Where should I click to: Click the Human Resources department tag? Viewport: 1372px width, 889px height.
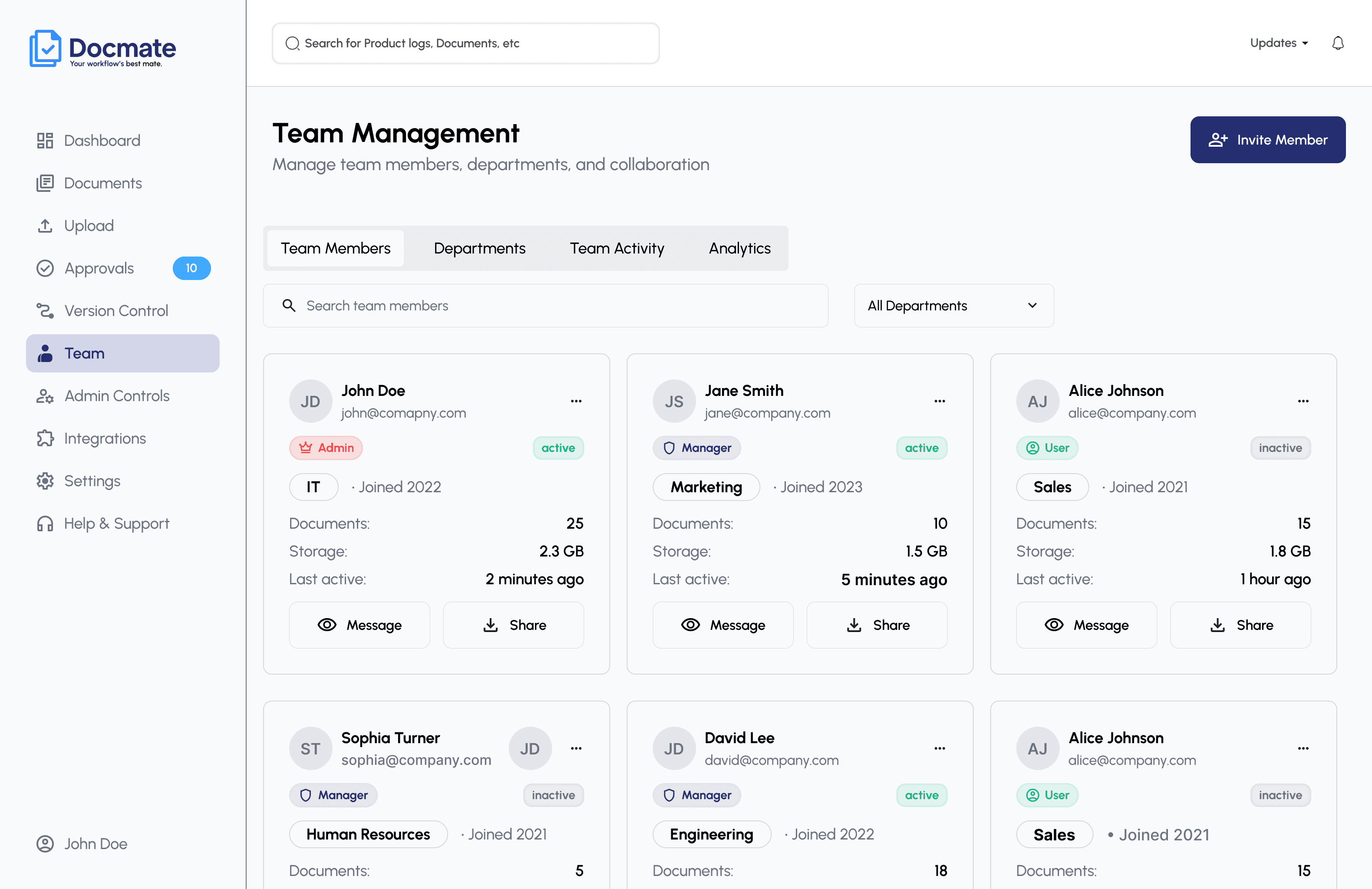368,834
